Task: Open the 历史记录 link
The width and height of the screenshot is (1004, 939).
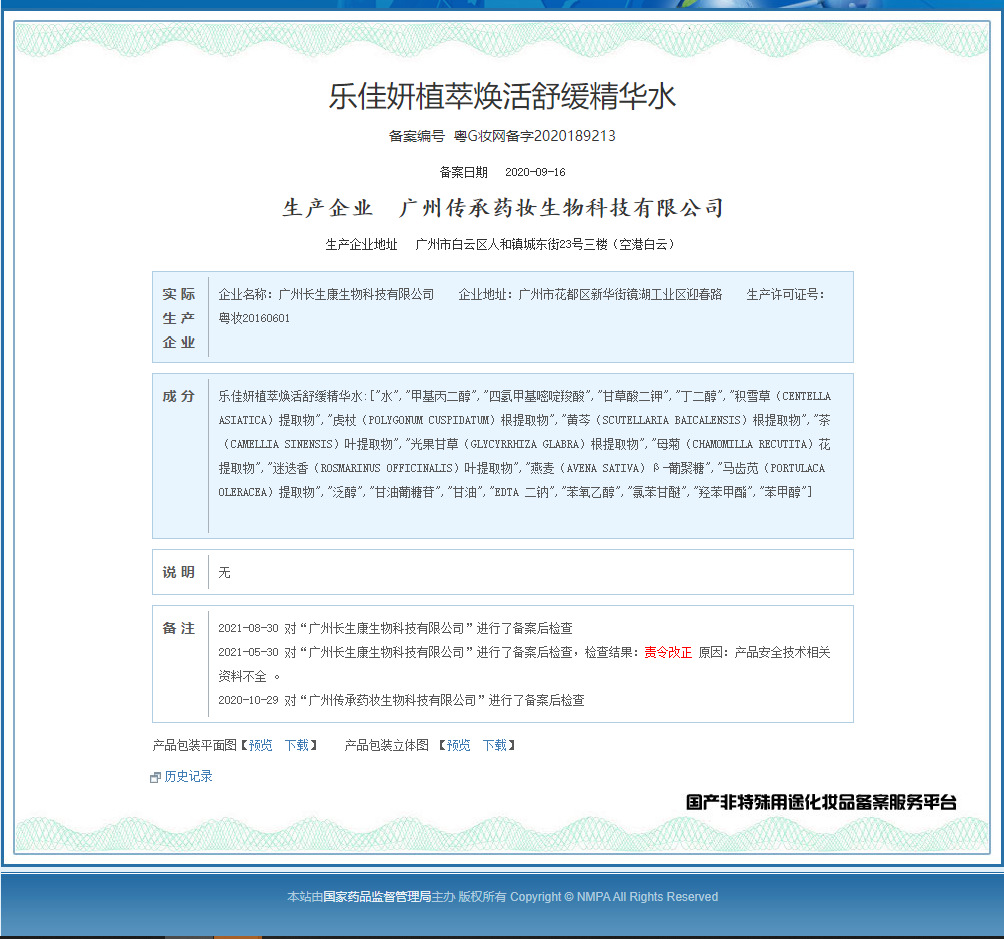Action: [188, 776]
